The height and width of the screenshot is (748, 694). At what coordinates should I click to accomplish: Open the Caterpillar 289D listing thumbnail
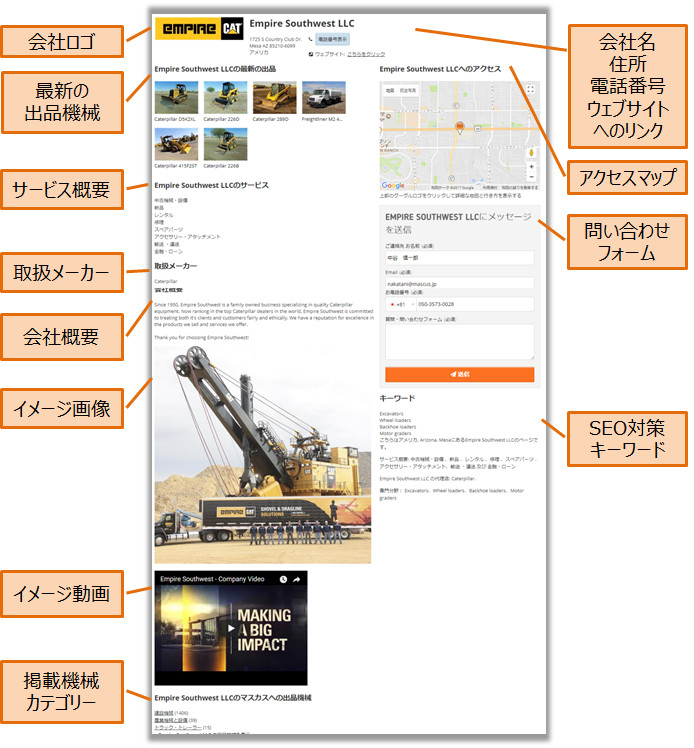(x=274, y=97)
